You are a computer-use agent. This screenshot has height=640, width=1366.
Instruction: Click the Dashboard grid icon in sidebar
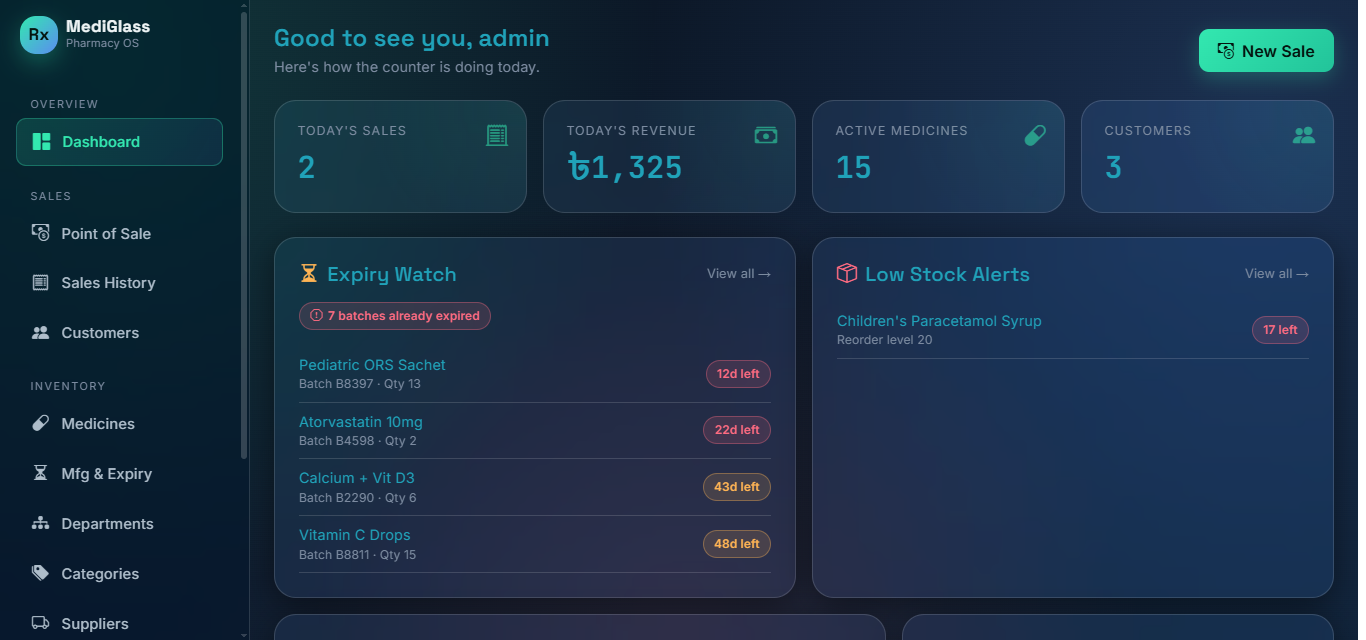(41, 142)
